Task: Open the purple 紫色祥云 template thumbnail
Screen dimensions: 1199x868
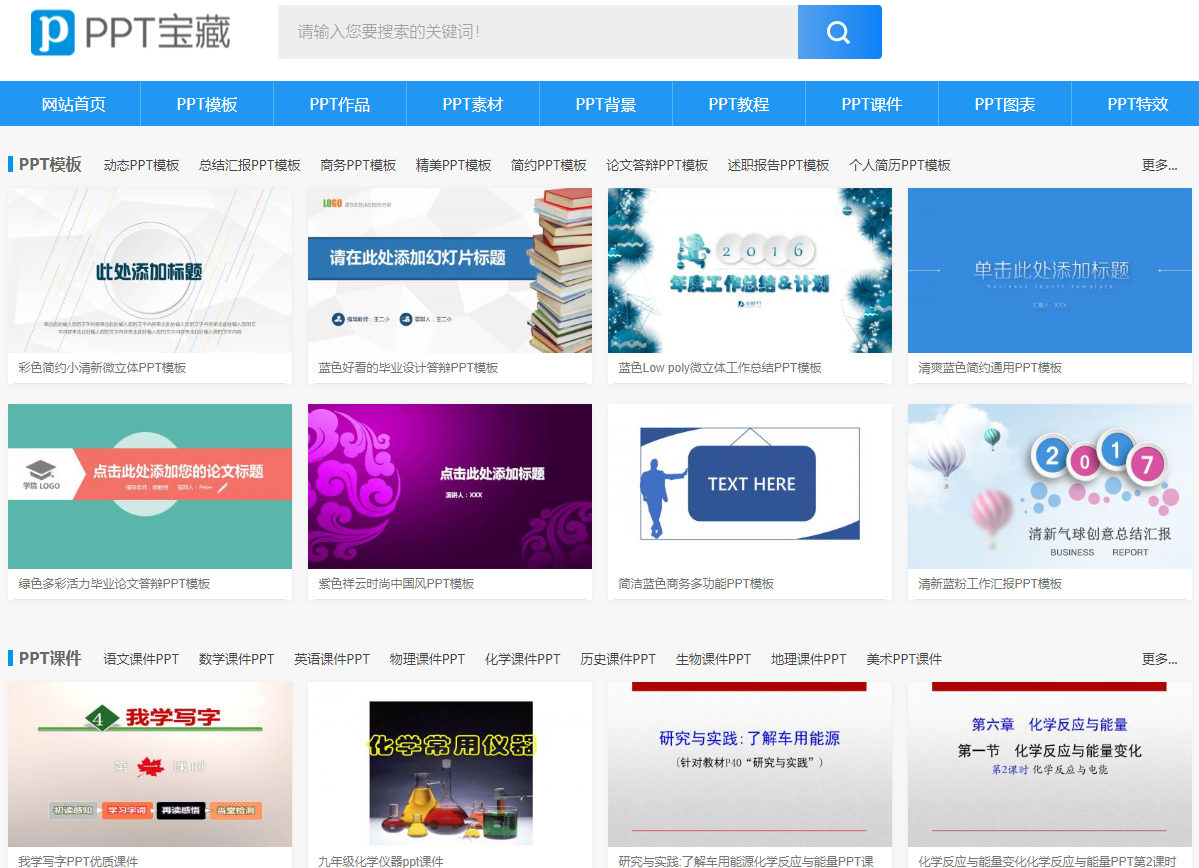Action: click(450, 486)
